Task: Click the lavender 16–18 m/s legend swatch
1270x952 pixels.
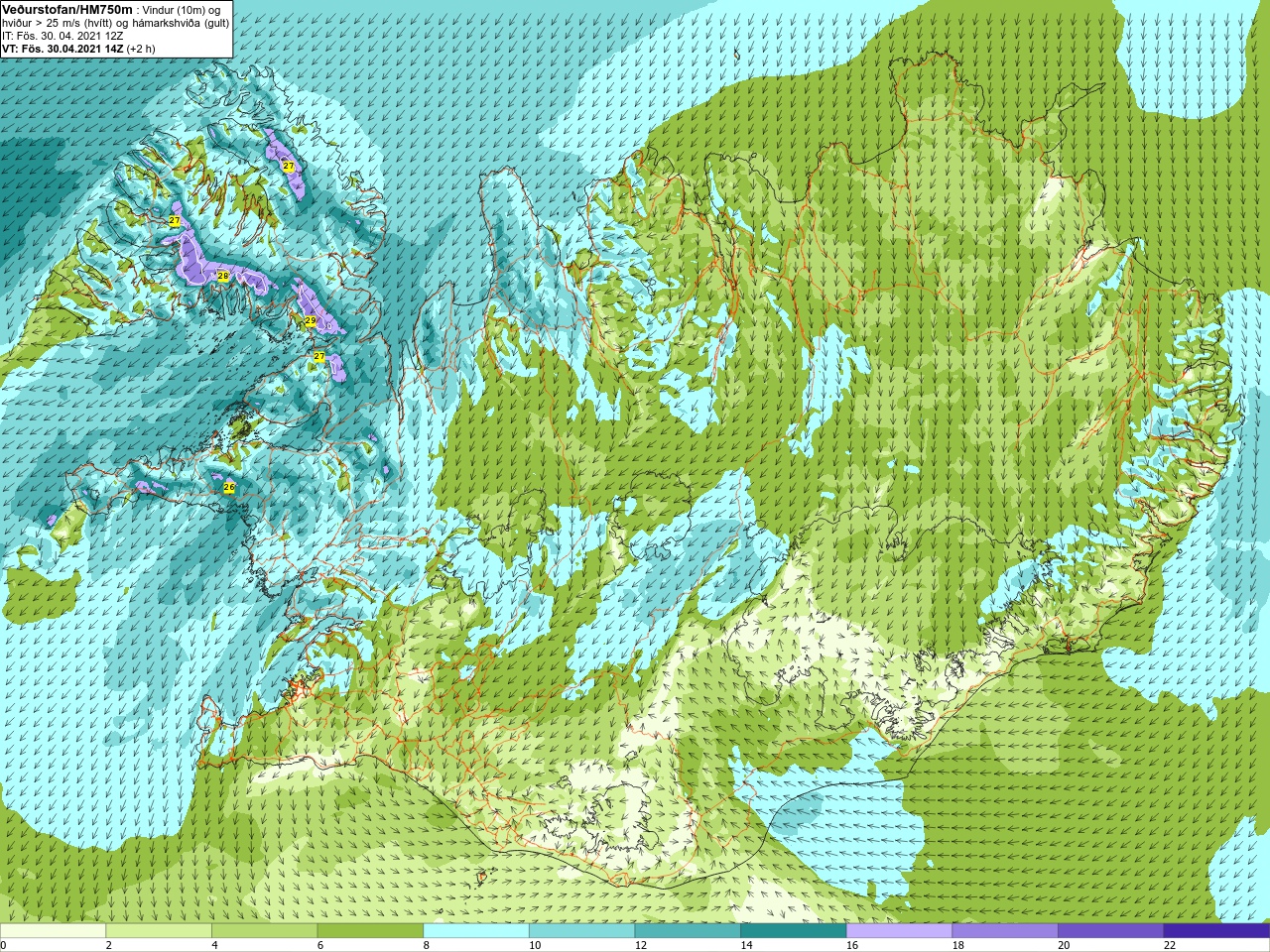Action: coord(899,930)
